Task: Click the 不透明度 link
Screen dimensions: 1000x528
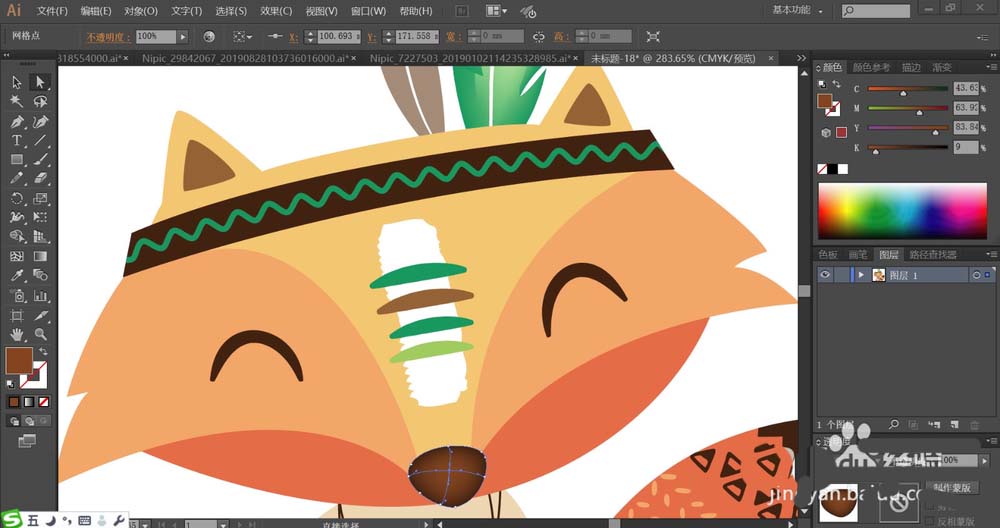Action: [x=103, y=36]
